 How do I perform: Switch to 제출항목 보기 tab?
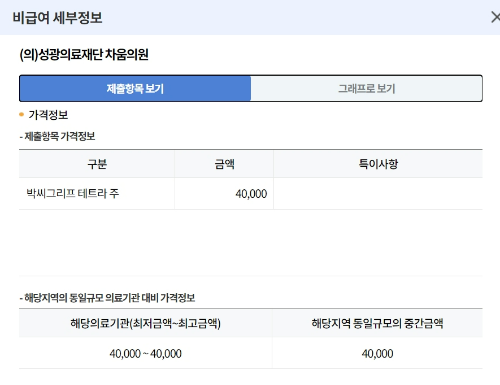pos(135,89)
